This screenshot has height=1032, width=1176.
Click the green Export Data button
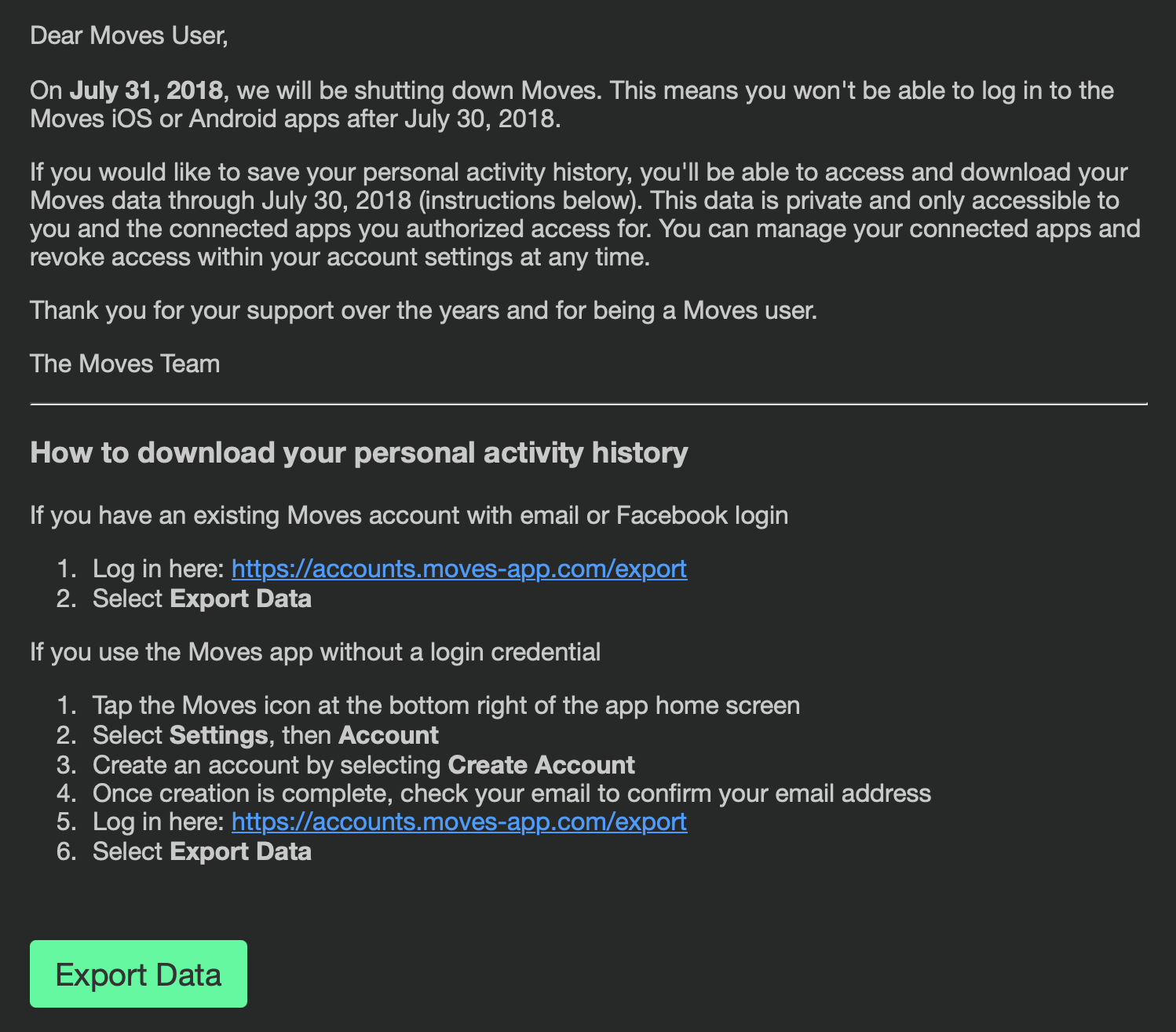click(x=137, y=974)
